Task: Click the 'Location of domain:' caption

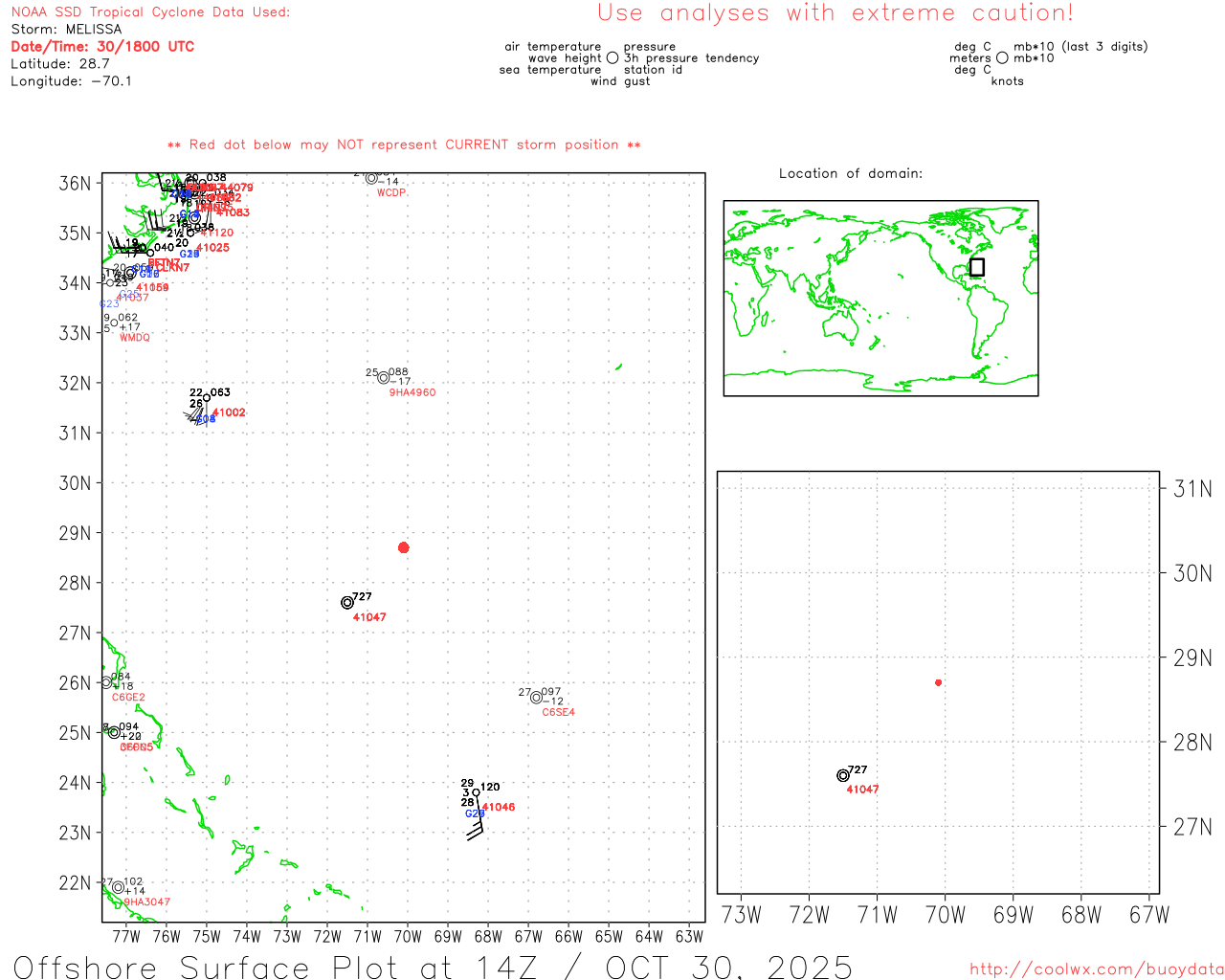Action: 851,173
